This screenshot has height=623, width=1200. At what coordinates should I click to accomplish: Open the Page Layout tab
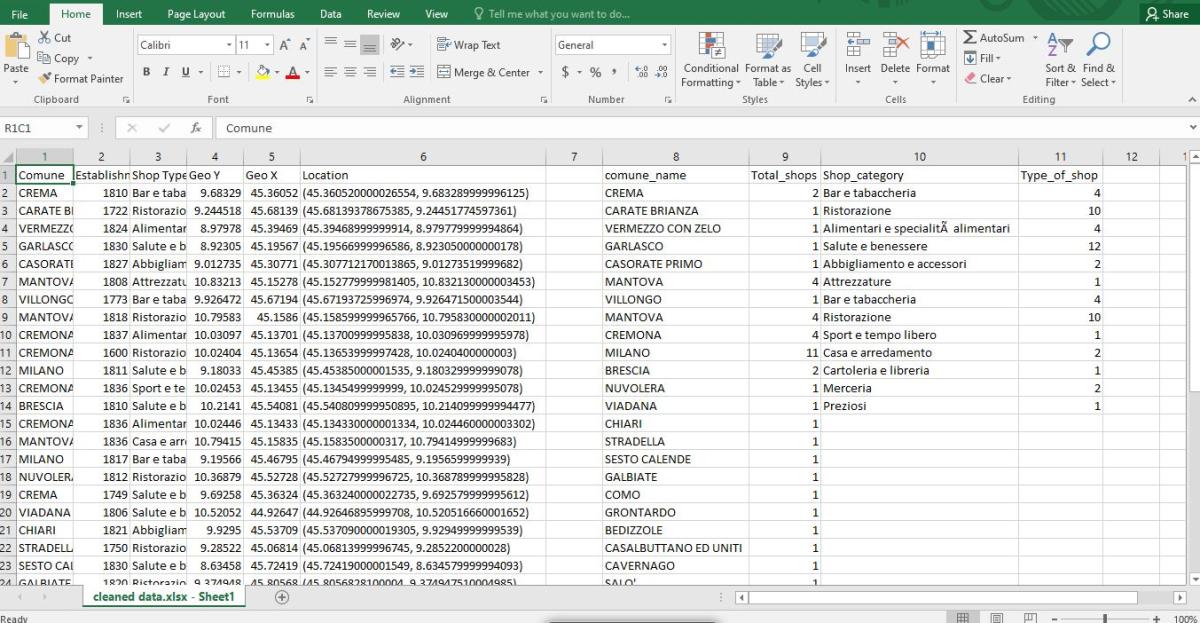(x=196, y=14)
